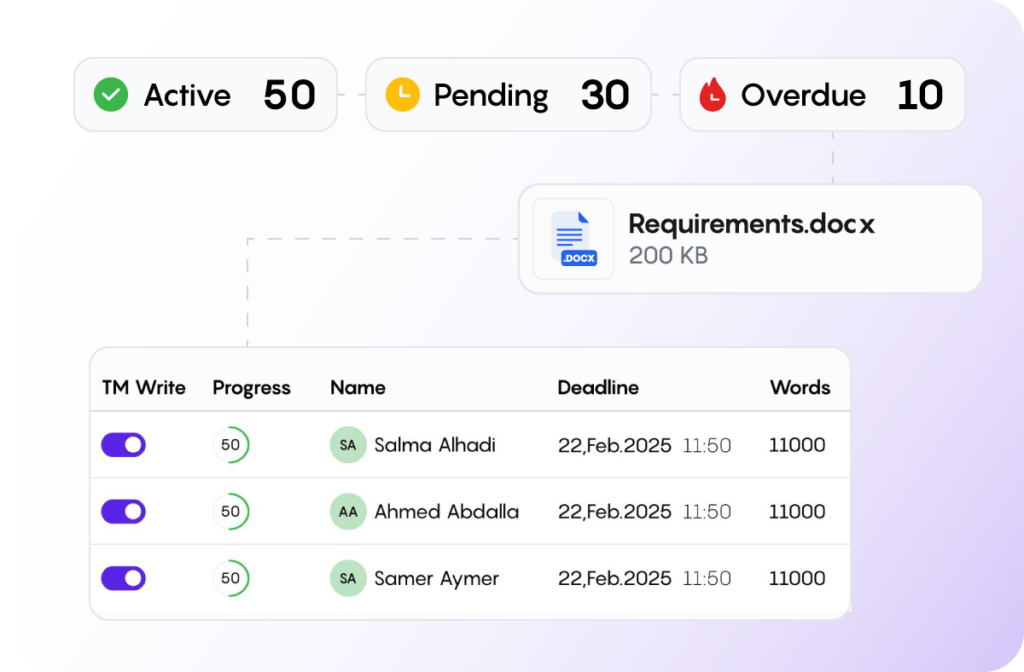Select the Pending 30 status card
The width and height of the screenshot is (1024, 672).
[x=508, y=95]
